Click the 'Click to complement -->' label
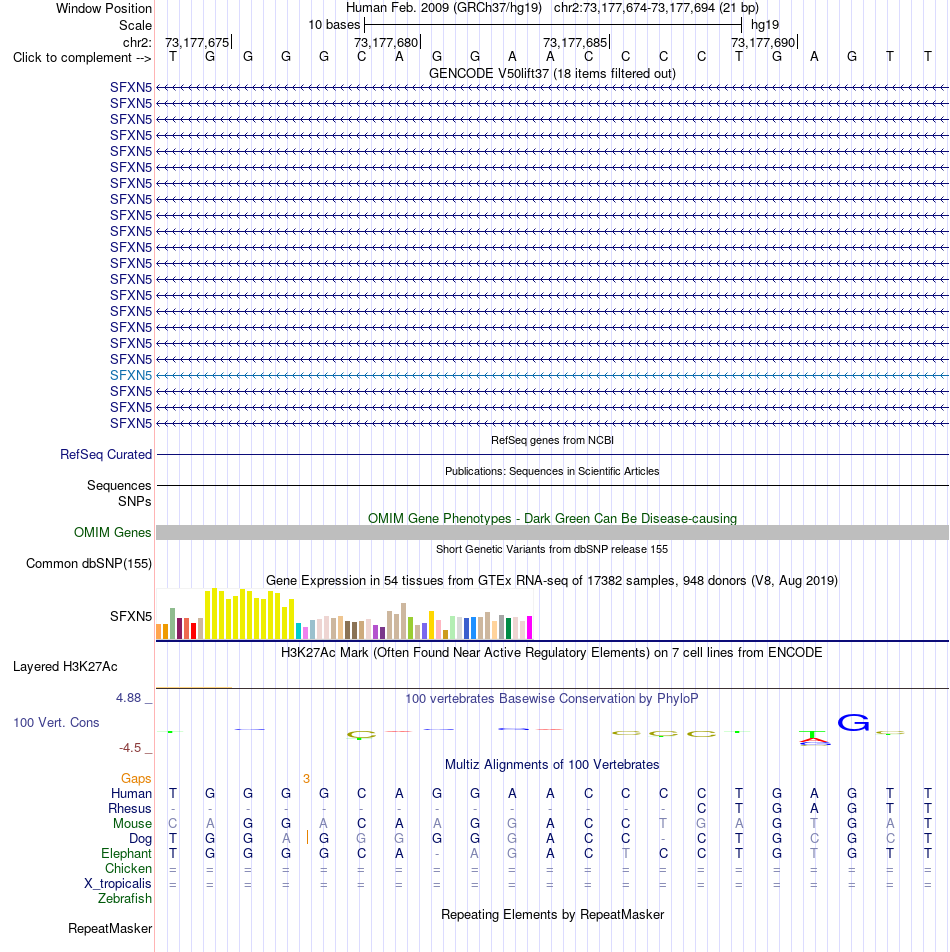The width and height of the screenshot is (950, 952). tap(82, 58)
